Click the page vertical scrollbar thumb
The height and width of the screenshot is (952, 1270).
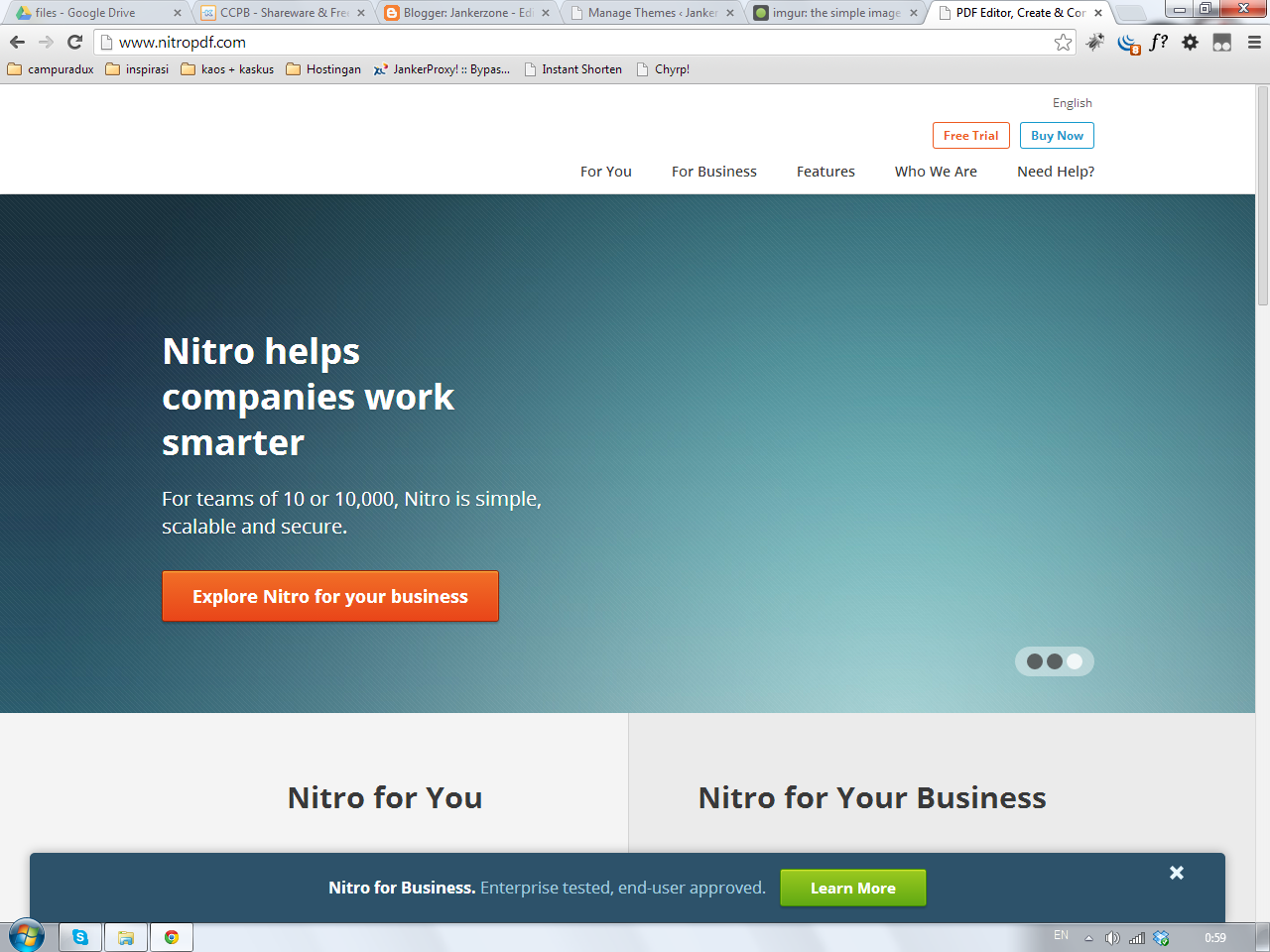point(1262,195)
